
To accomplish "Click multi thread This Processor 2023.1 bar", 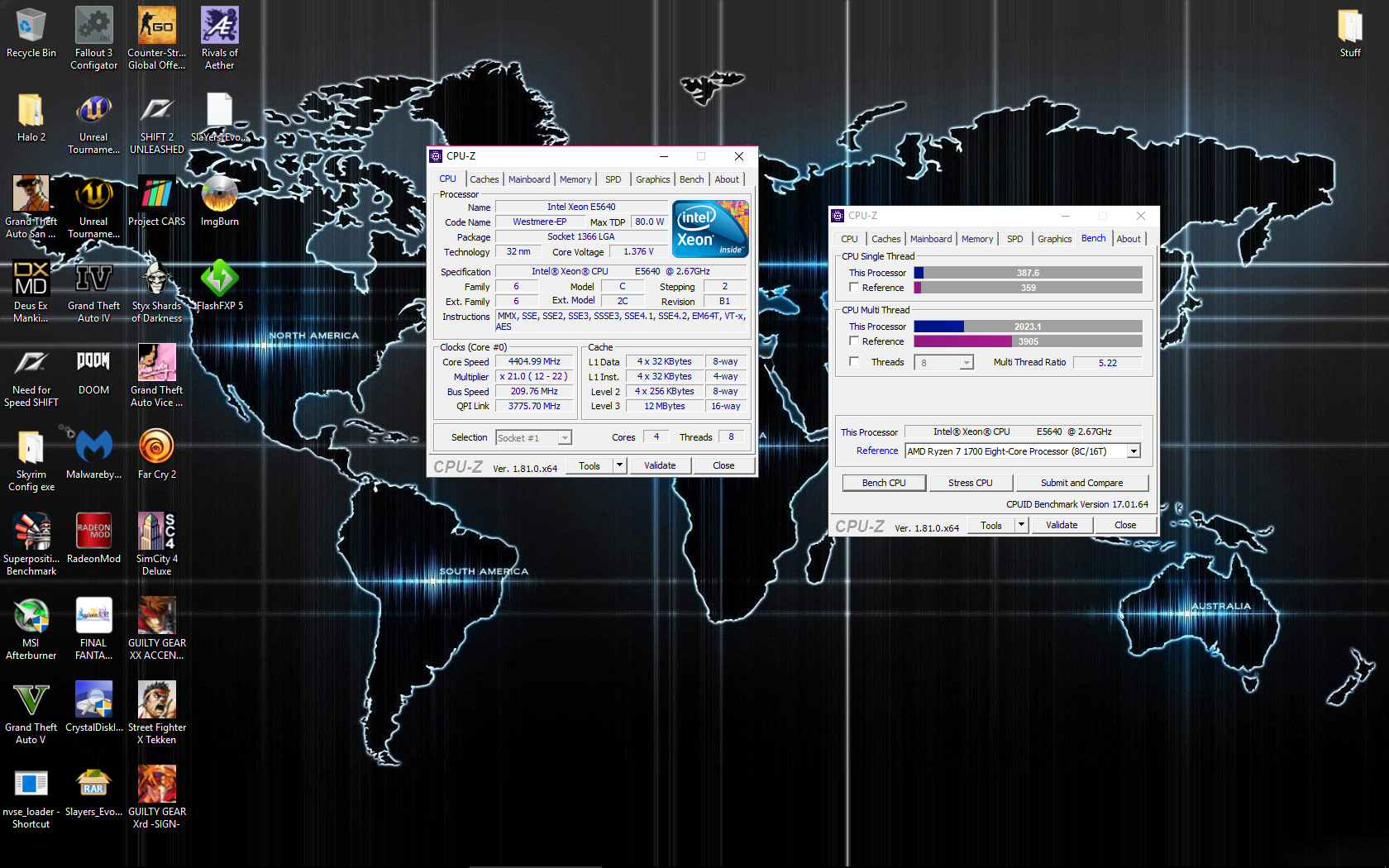I will (x=1028, y=327).
